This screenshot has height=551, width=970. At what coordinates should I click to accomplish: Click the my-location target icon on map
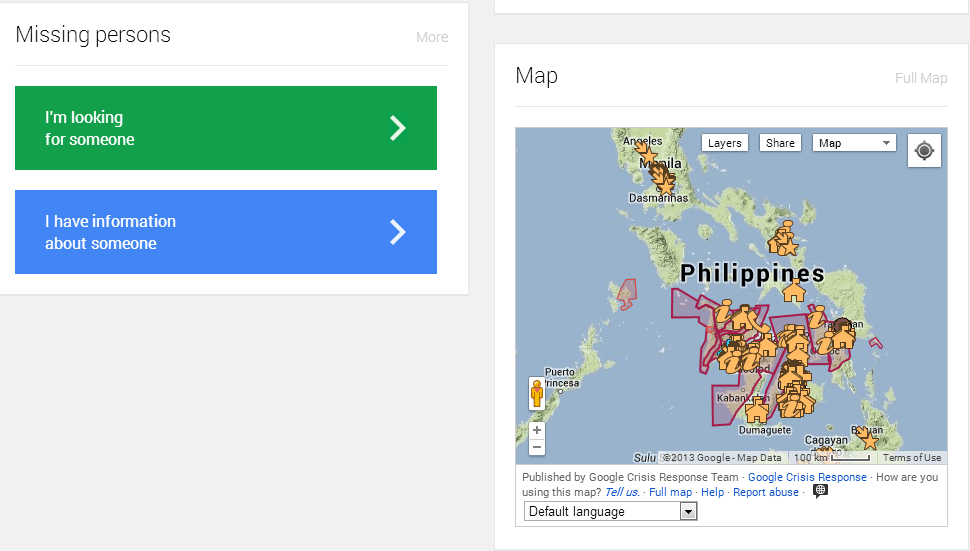coord(924,151)
